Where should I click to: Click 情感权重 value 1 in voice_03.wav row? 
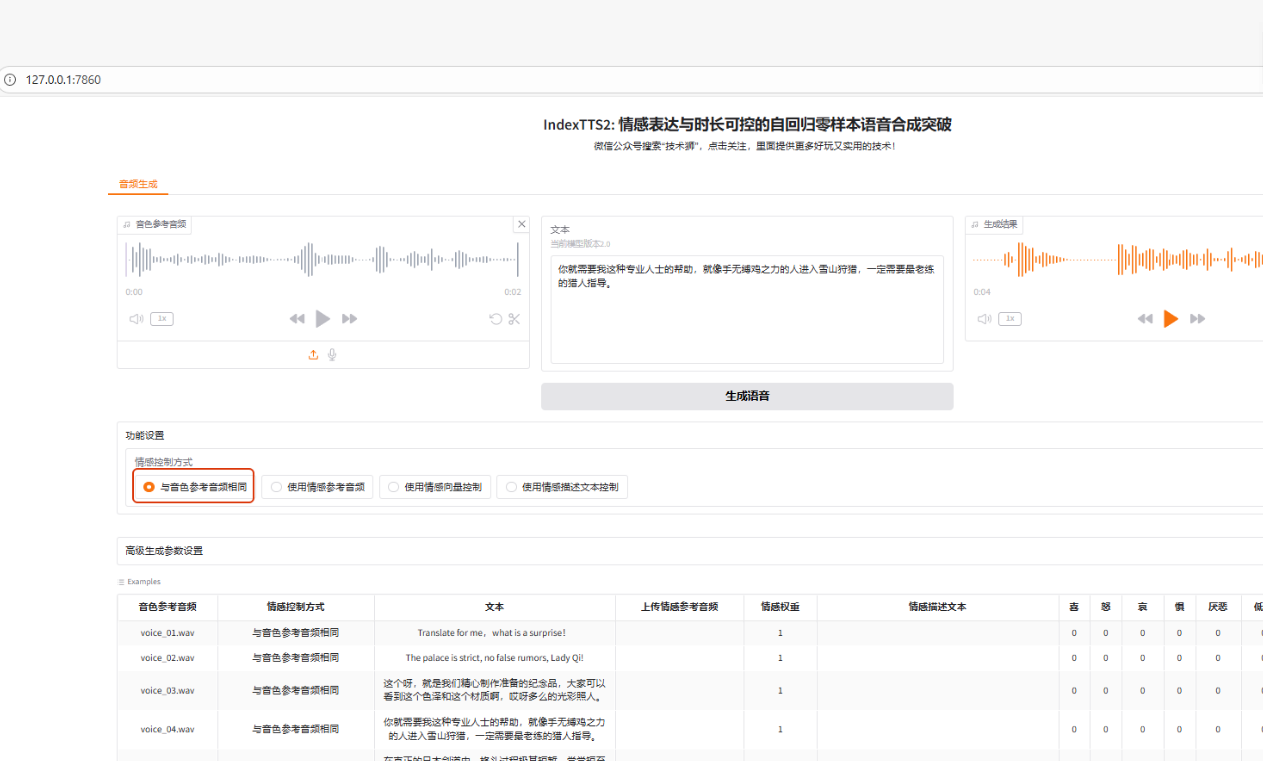(x=780, y=691)
